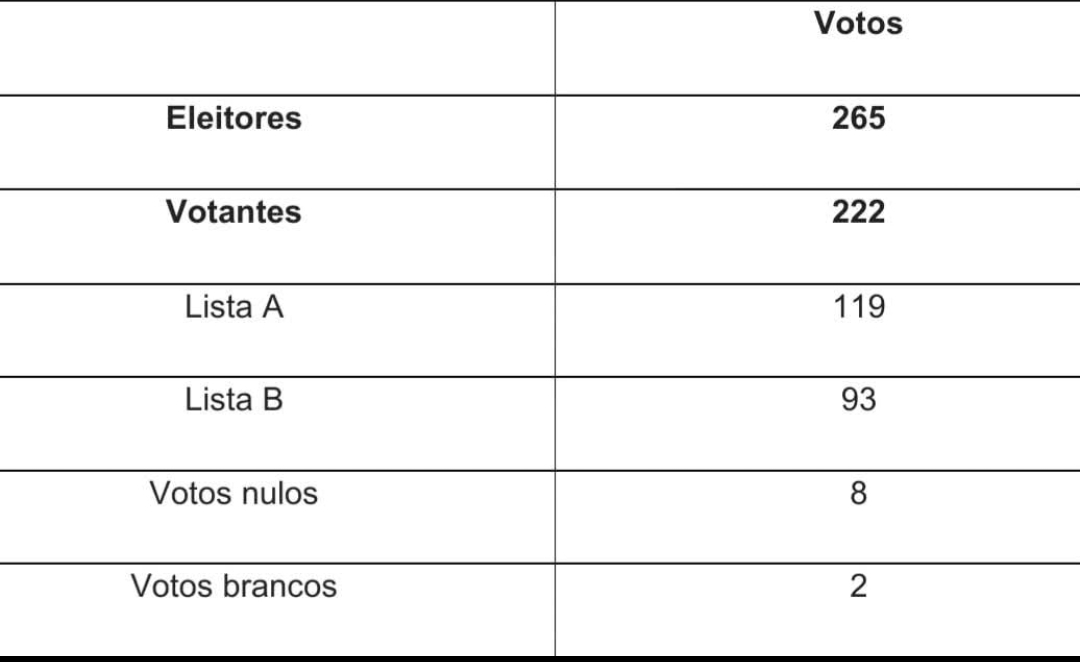Screen dimensions: 1080x662
Task: Select the null votes count 8
Action: pyautogui.click(x=858, y=493)
